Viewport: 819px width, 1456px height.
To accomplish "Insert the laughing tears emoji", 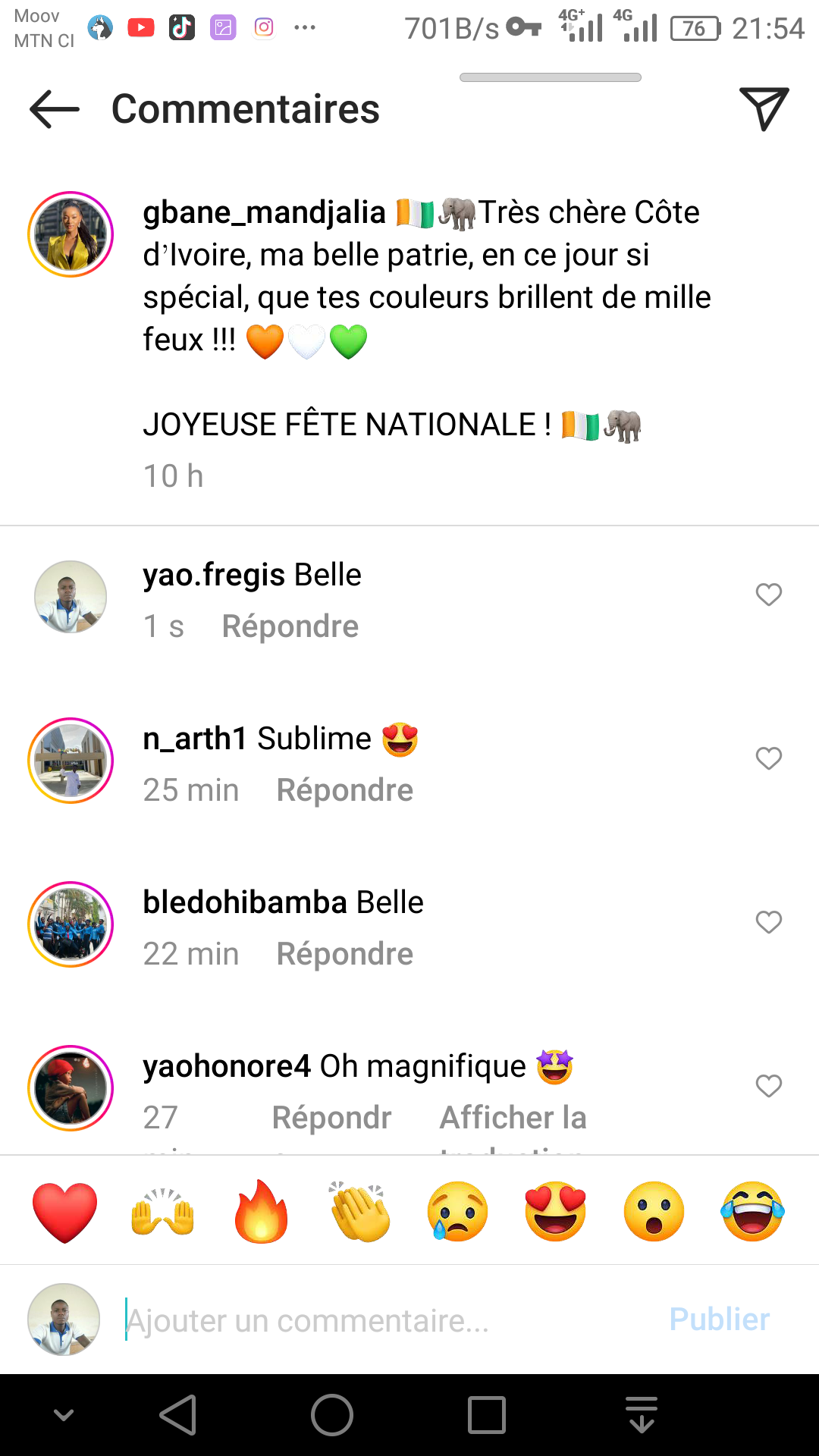I will click(x=752, y=1211).
